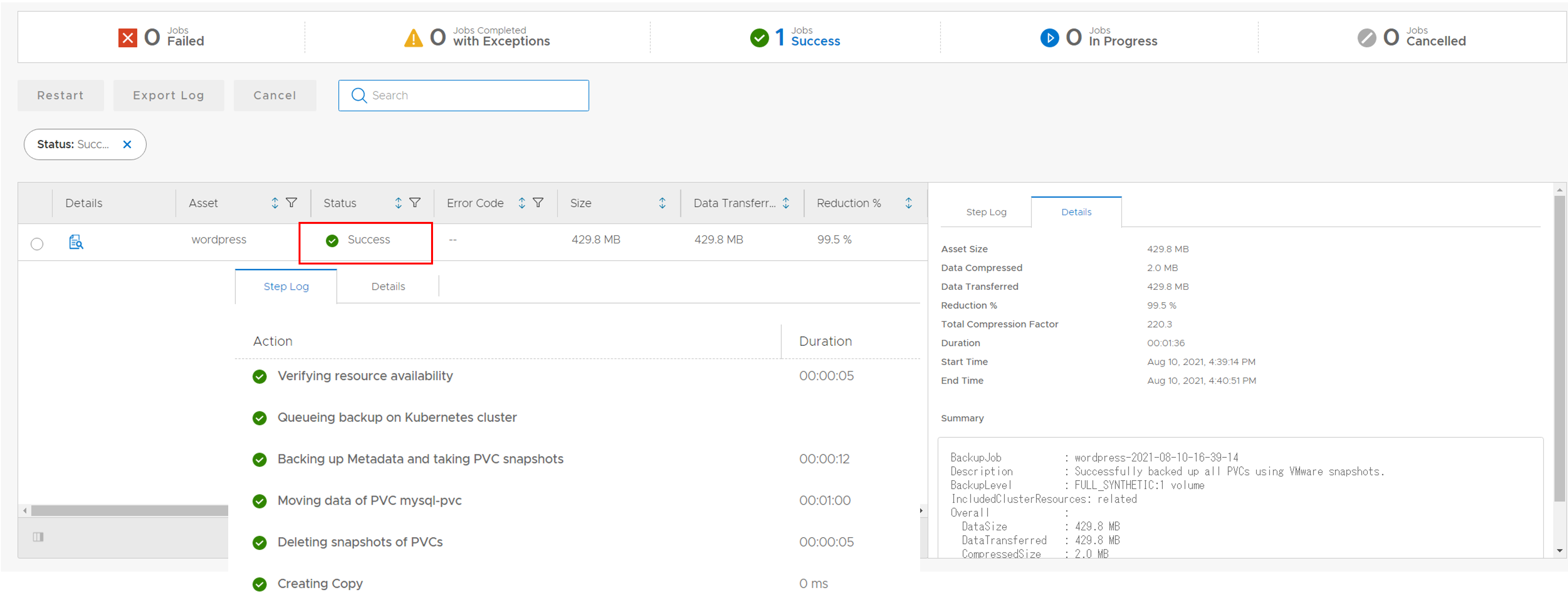This screenshot has height=606, width=1568.
Task: Click the Cancel button
Action: coord(275,96)
